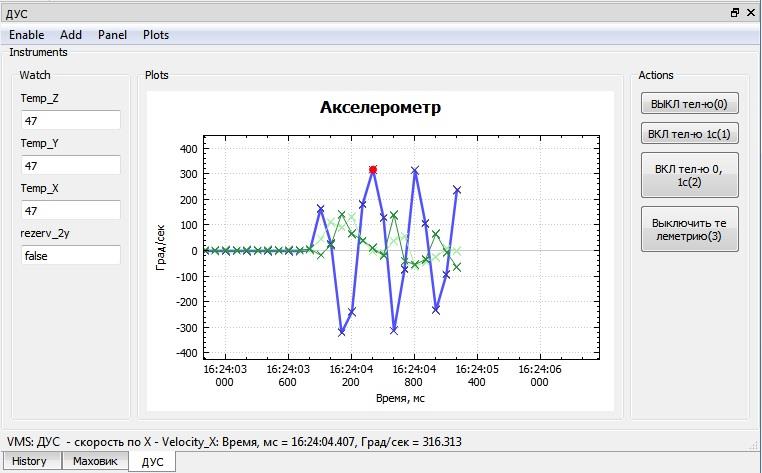Switch to the Маховик tab

pos(98,461)
